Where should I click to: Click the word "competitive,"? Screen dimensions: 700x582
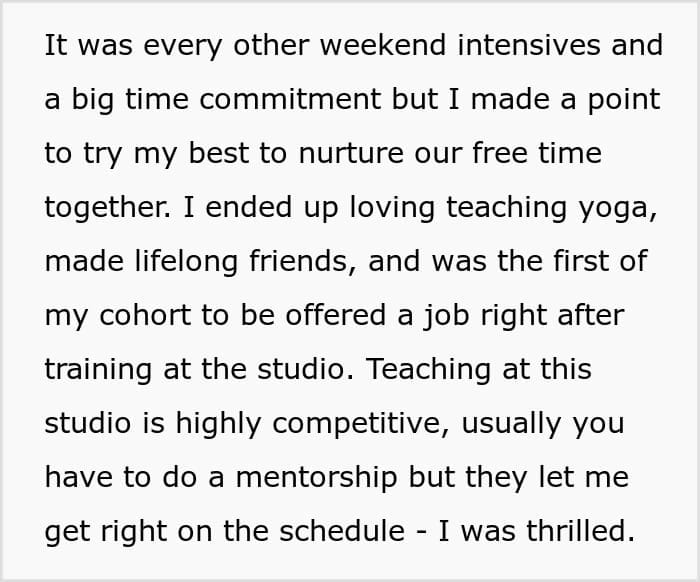point(361,423)
